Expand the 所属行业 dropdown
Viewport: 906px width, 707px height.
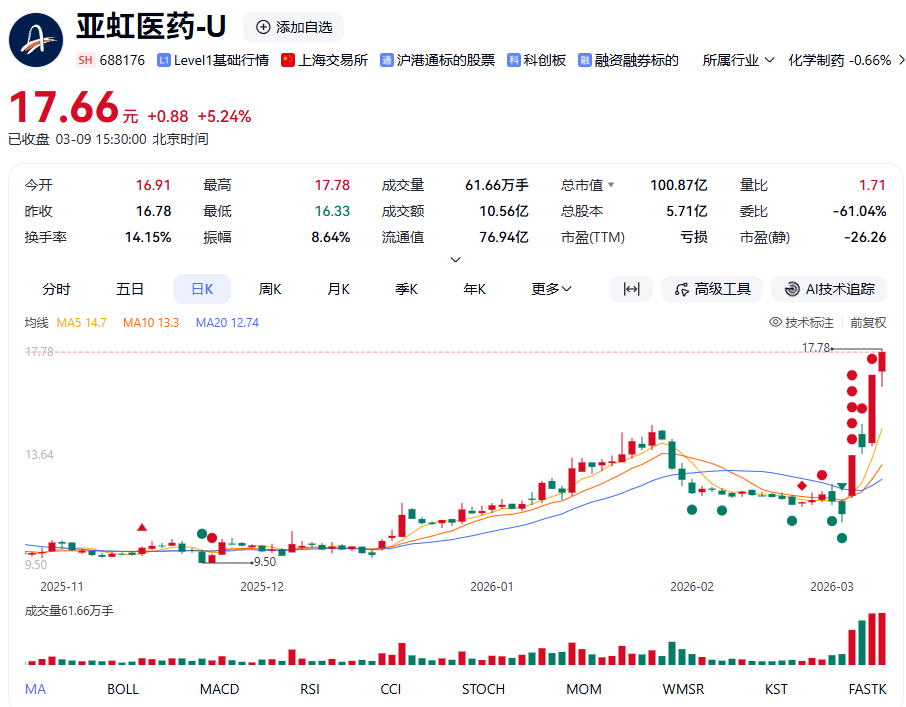(739, 60)
